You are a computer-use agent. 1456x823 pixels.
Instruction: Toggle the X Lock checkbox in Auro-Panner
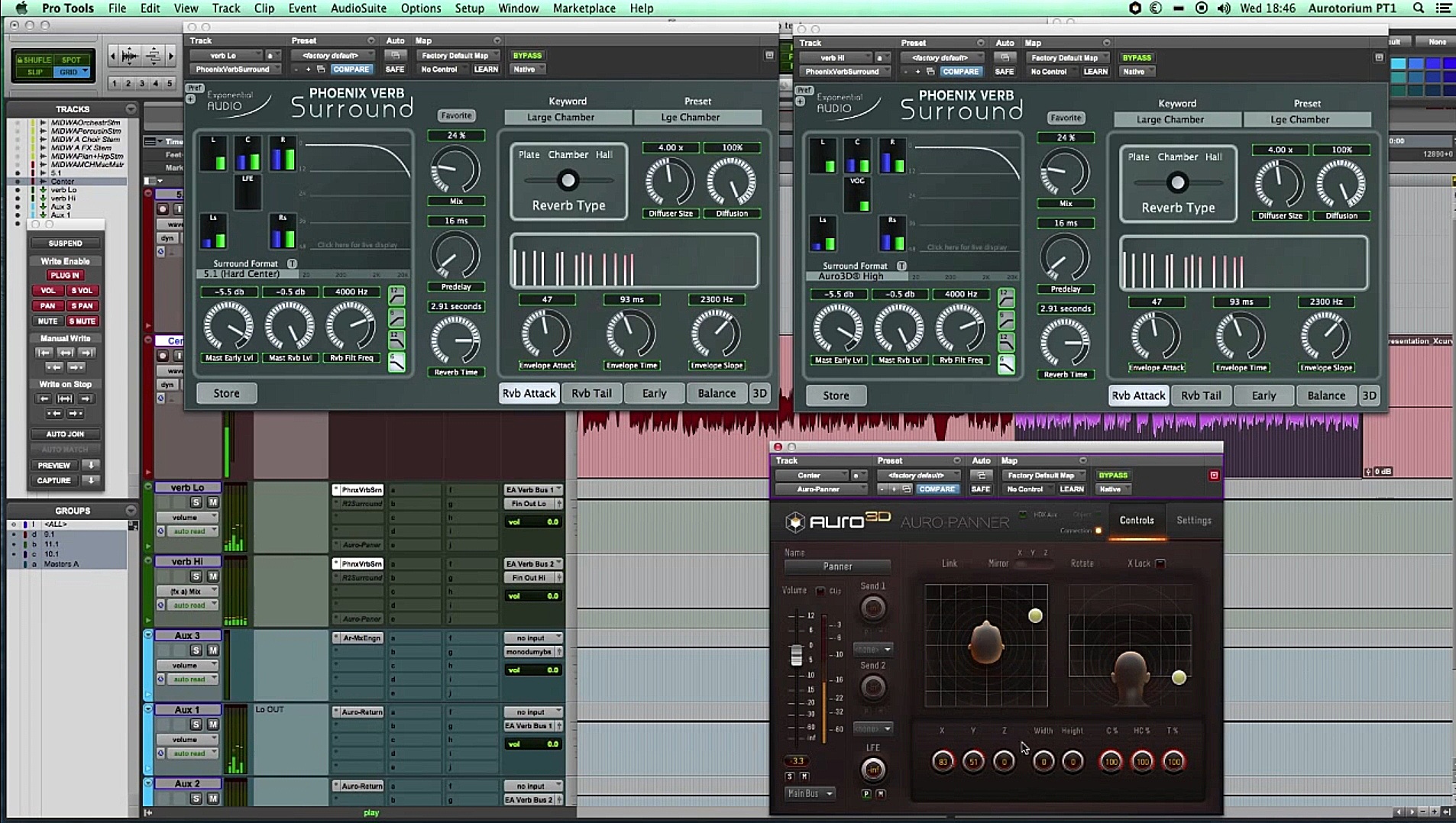coord(1160,563)
